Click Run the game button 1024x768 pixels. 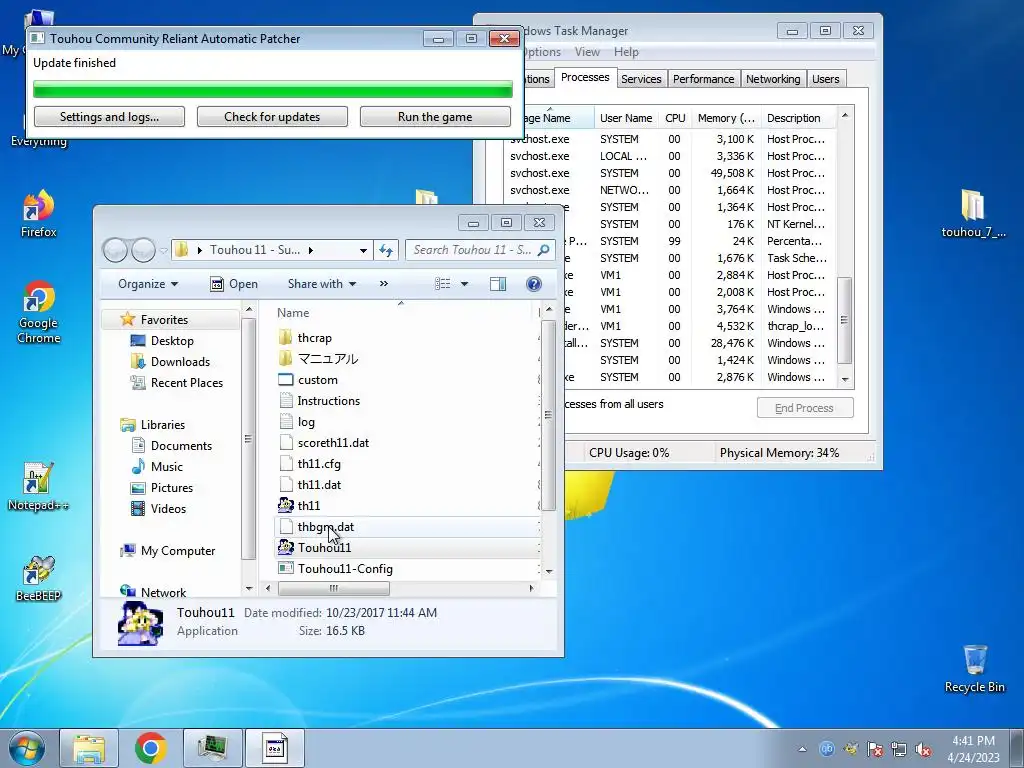435,117
